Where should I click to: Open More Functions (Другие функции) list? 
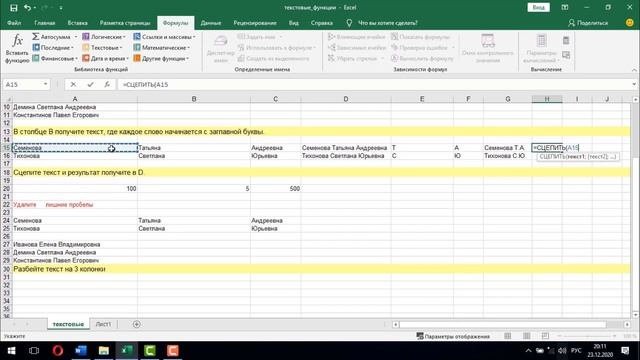coord(161,58)
